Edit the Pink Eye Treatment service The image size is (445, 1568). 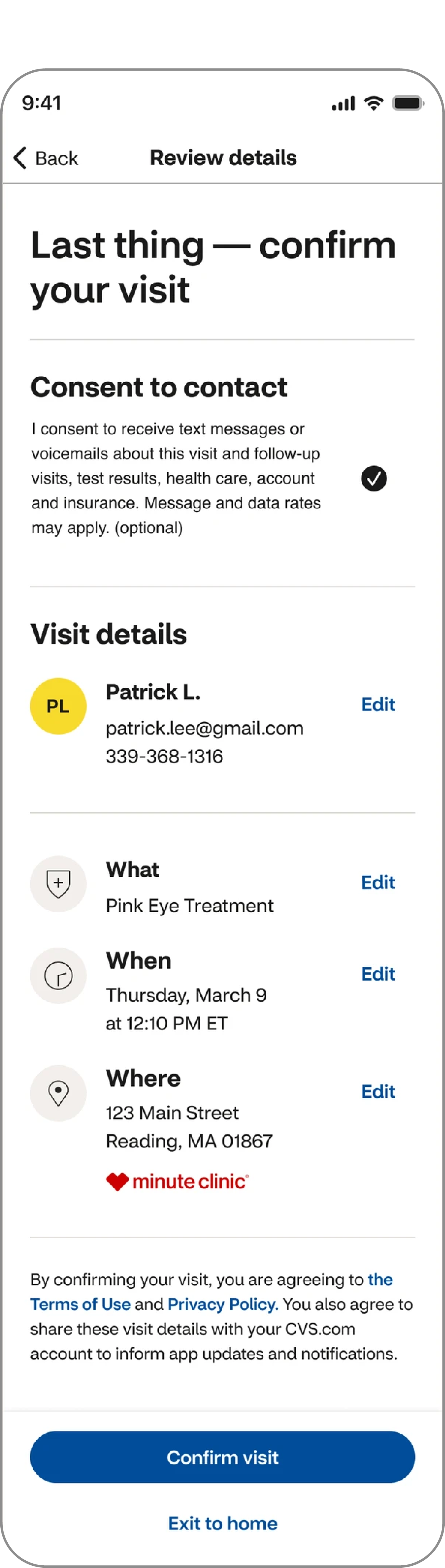(378, 882)
